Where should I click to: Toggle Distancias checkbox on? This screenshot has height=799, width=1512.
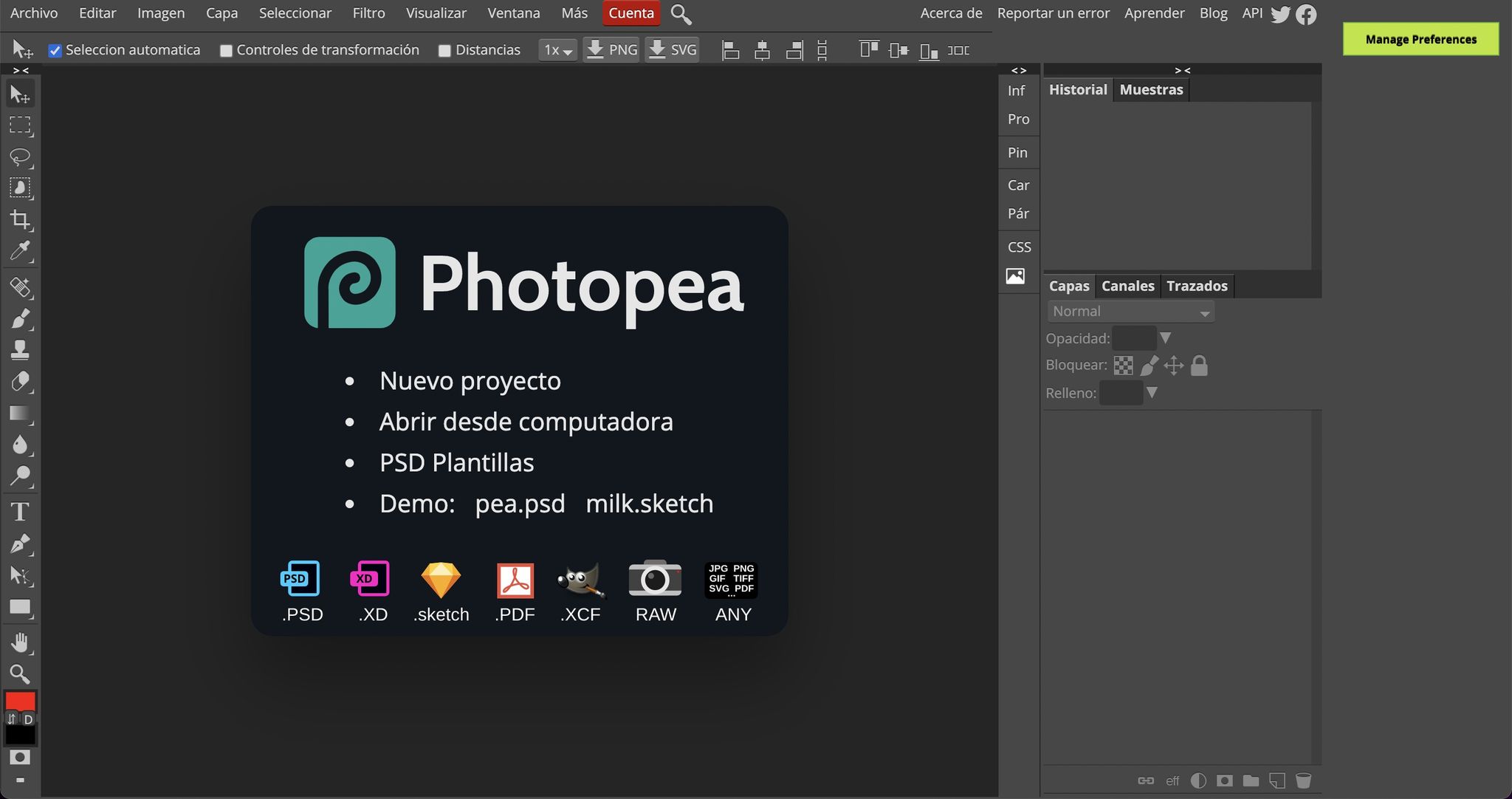click(x=445, y=48)
